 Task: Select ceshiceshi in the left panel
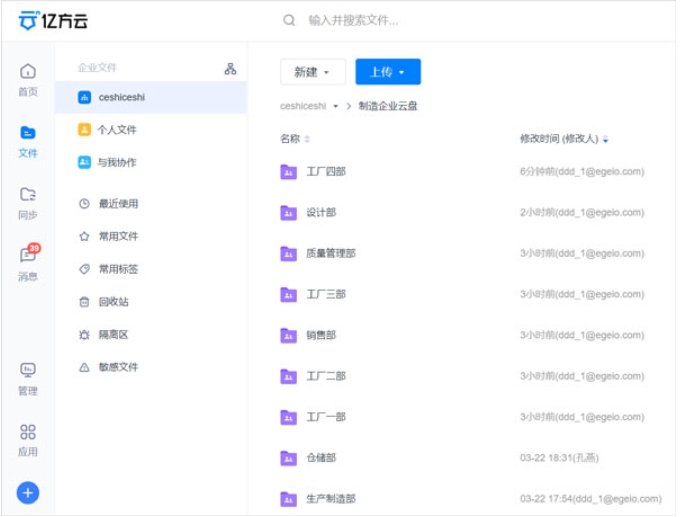click(151, 97)
